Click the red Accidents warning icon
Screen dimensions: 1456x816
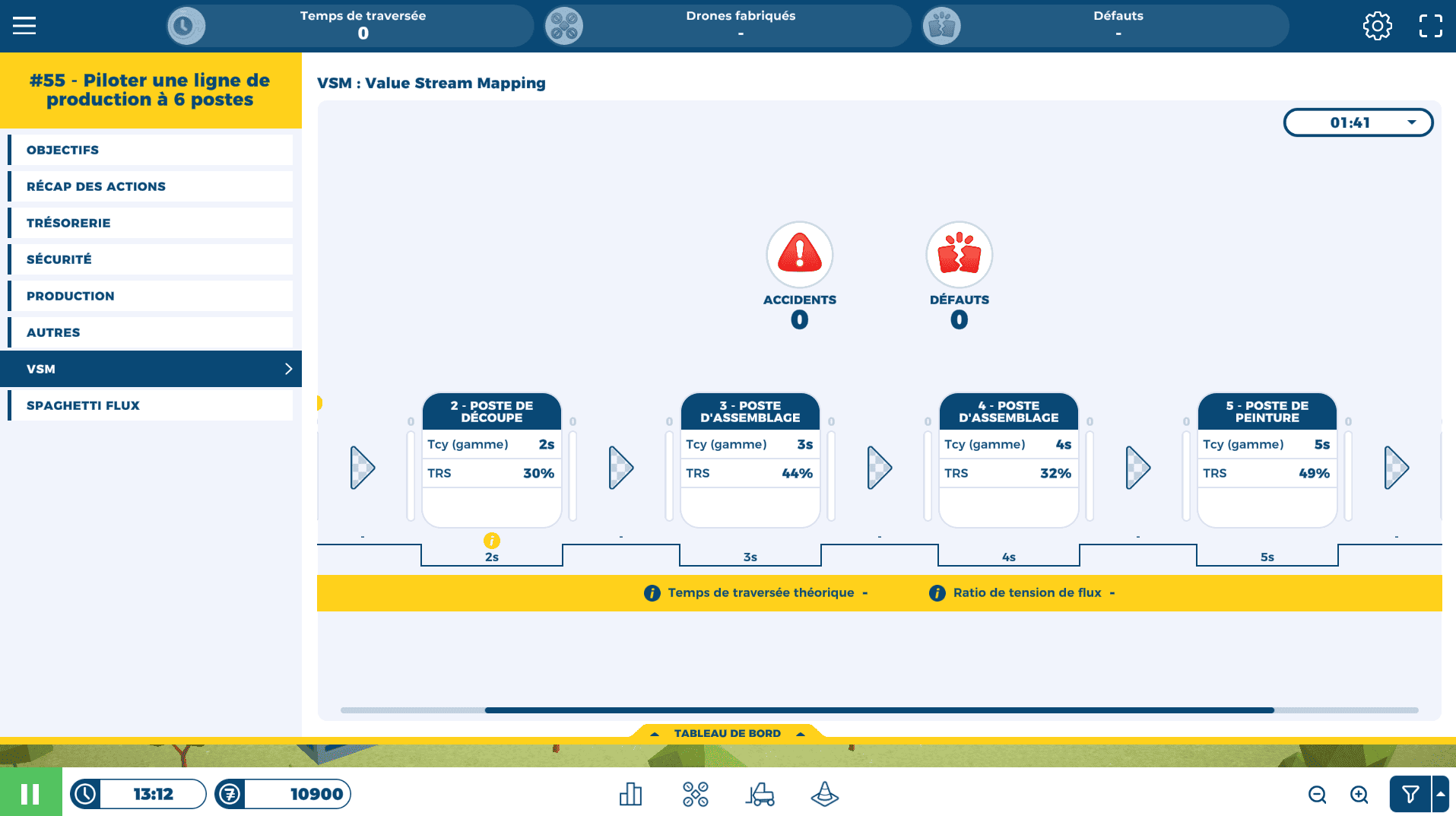point(799,255)
